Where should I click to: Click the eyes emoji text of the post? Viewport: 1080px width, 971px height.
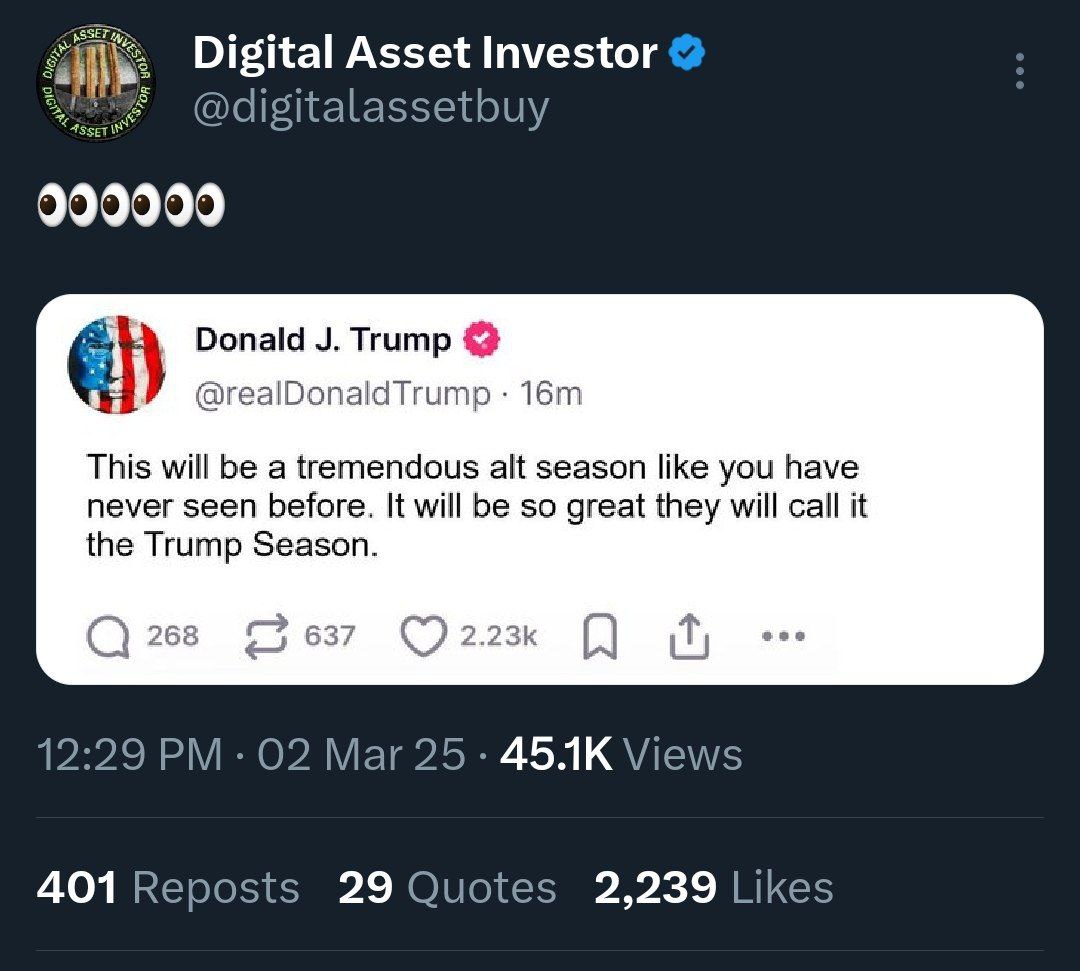tap(130, 207)
